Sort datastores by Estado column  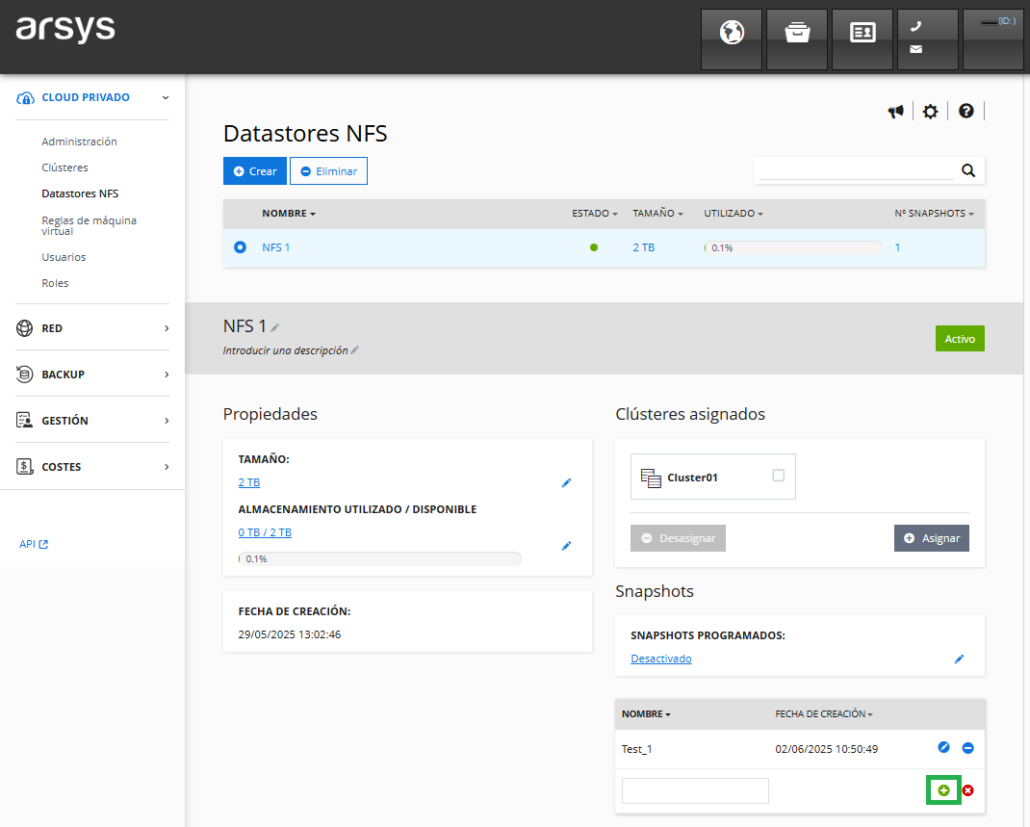coord(594,213)
